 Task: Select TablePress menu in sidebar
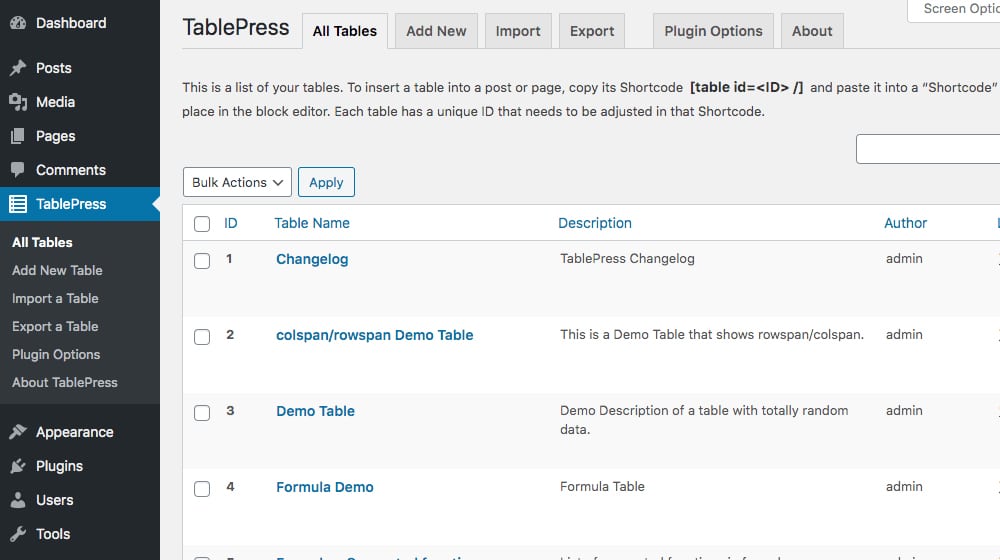click(x=80, y=204)
